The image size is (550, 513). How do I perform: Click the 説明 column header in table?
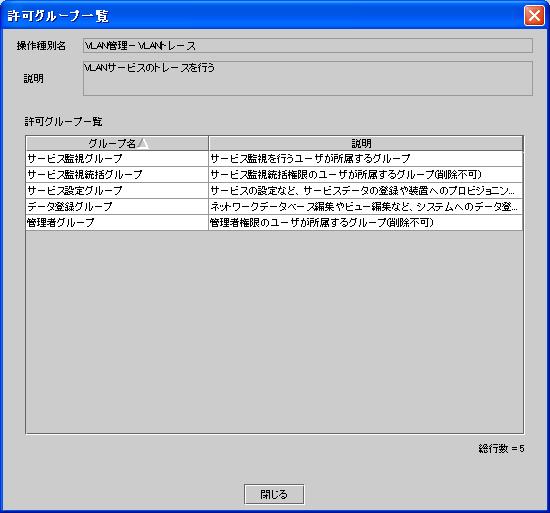(365, 143)
